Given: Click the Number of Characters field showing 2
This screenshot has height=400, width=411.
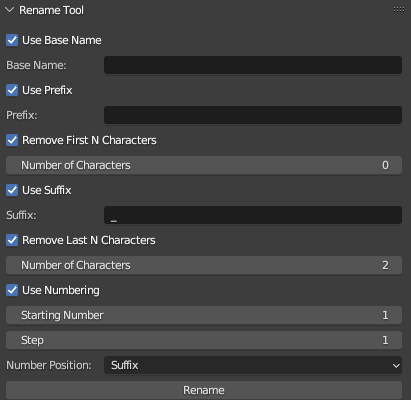Looking at the screenshot, I should click(x=204, y=265).
